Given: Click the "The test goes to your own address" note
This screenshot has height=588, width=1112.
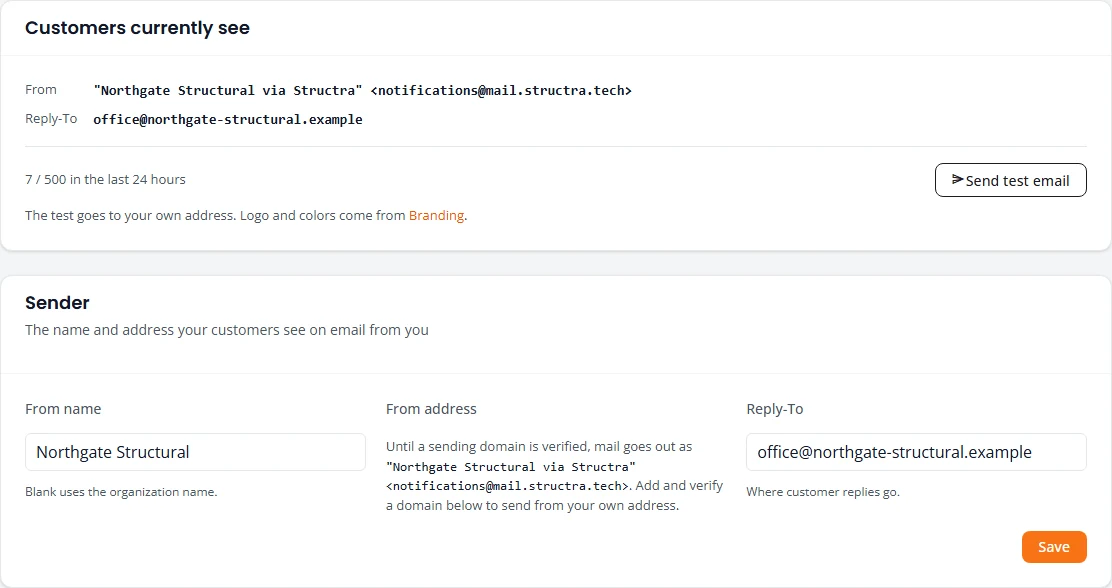Looking at the screenshot, I should (x=246, y=215).
